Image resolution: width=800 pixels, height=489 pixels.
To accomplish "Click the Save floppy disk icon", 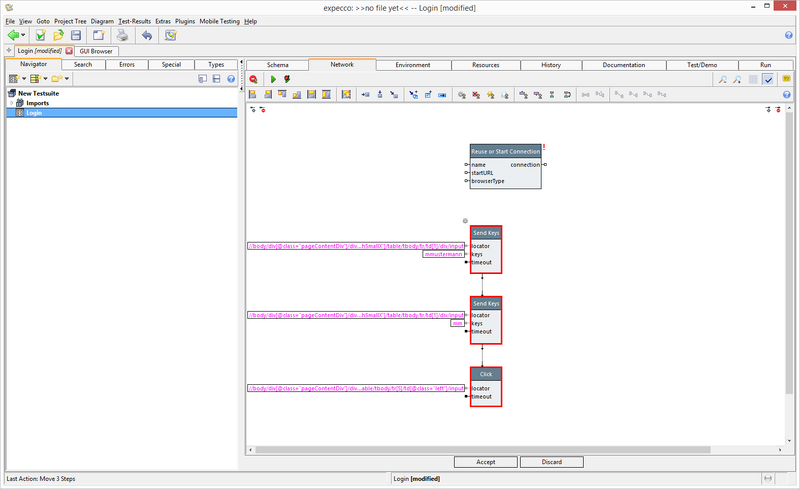I will click(76, 35).
